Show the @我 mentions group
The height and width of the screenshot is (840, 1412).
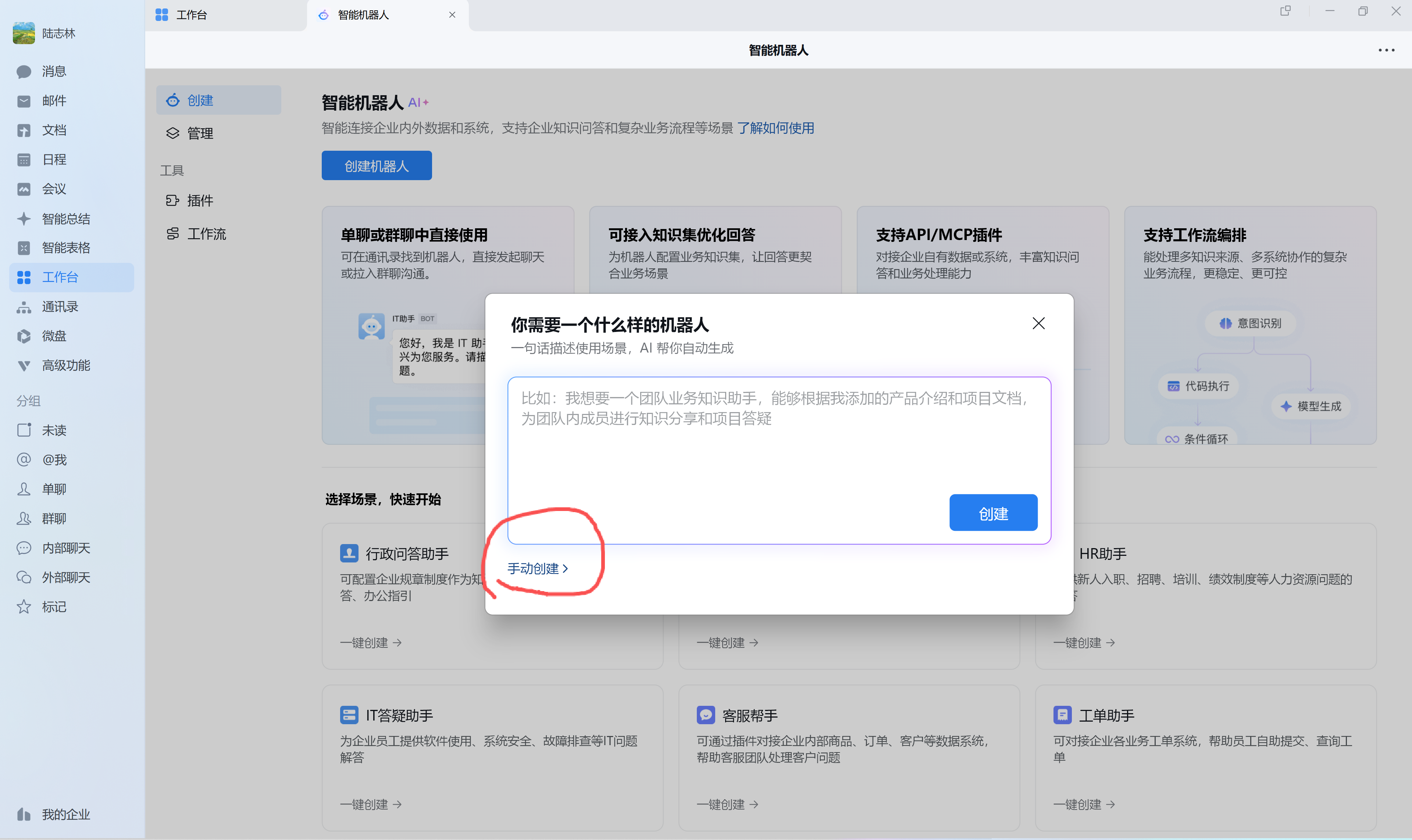pyautogui.click(x=71, y=460)
